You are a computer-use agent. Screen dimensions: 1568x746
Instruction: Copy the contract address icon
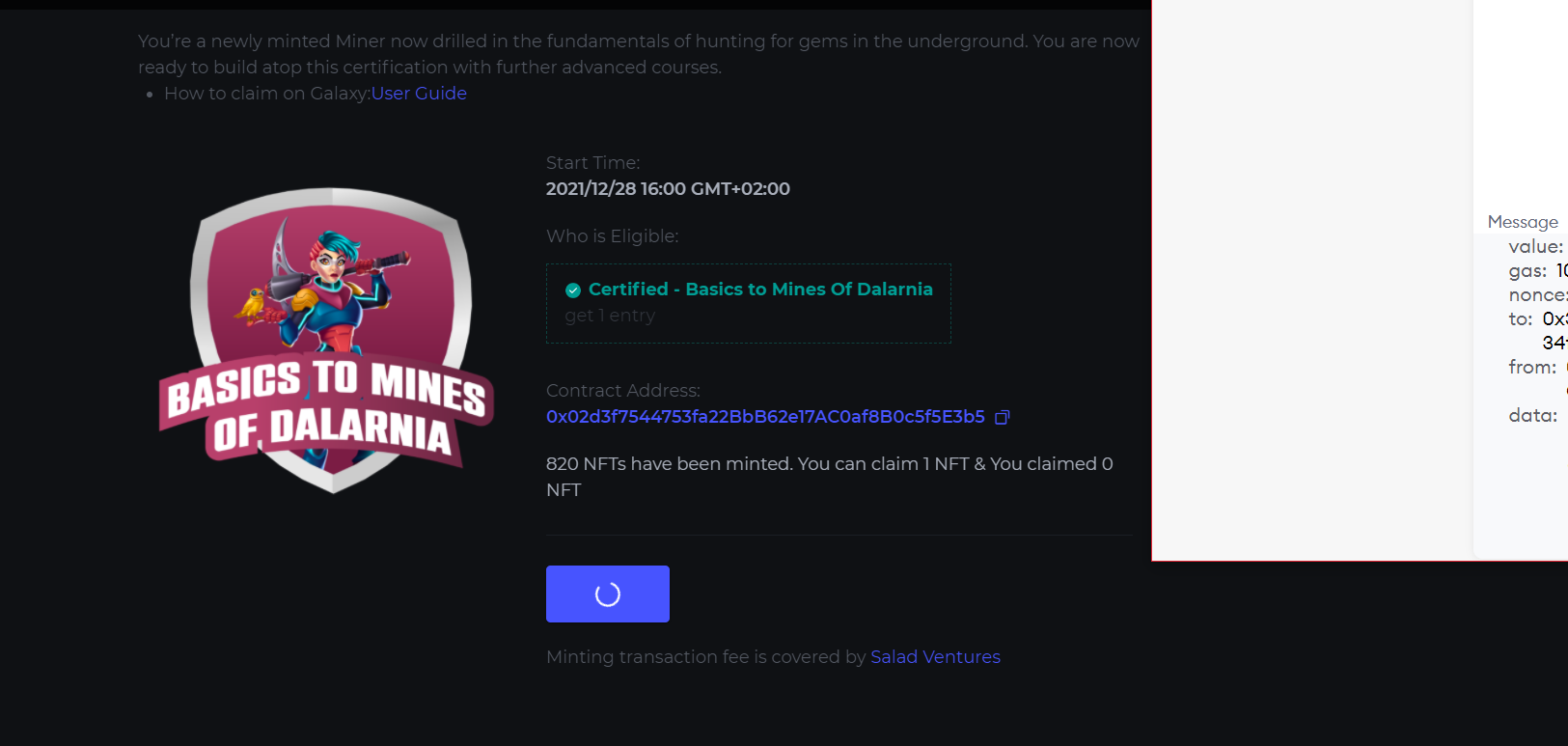tap(1002, 417)
